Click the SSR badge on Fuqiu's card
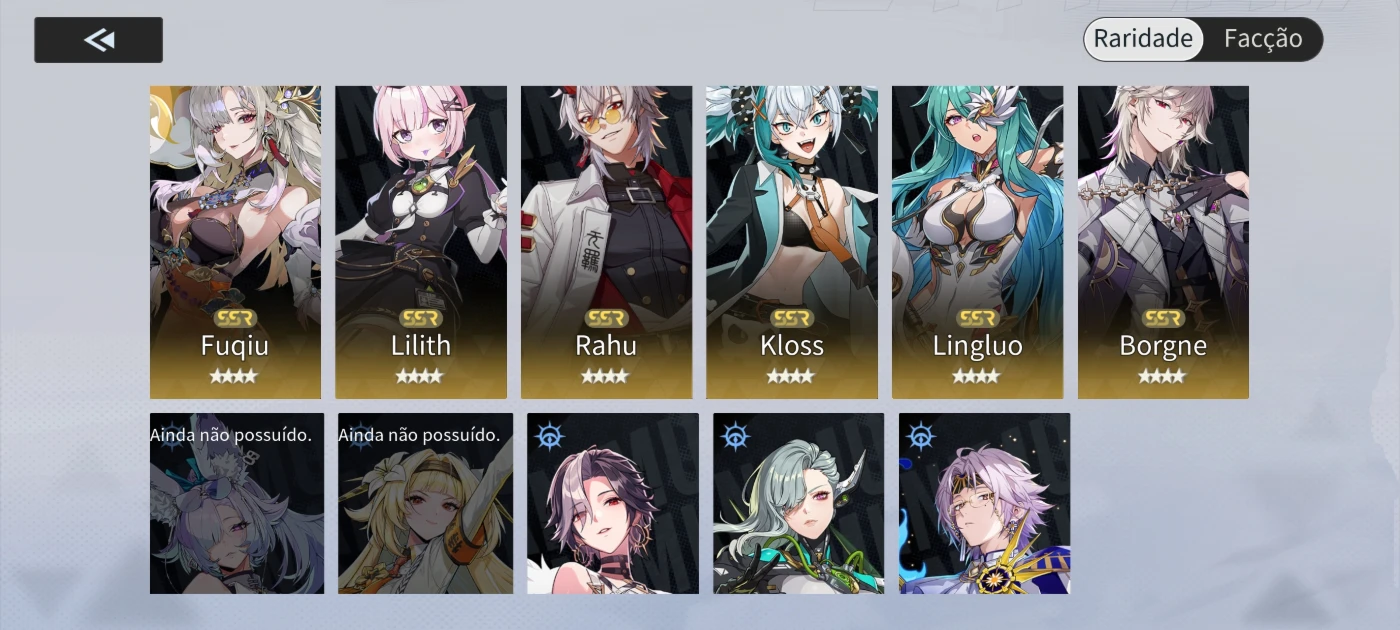The image size is (1400, 630). (x=235, y=318)
